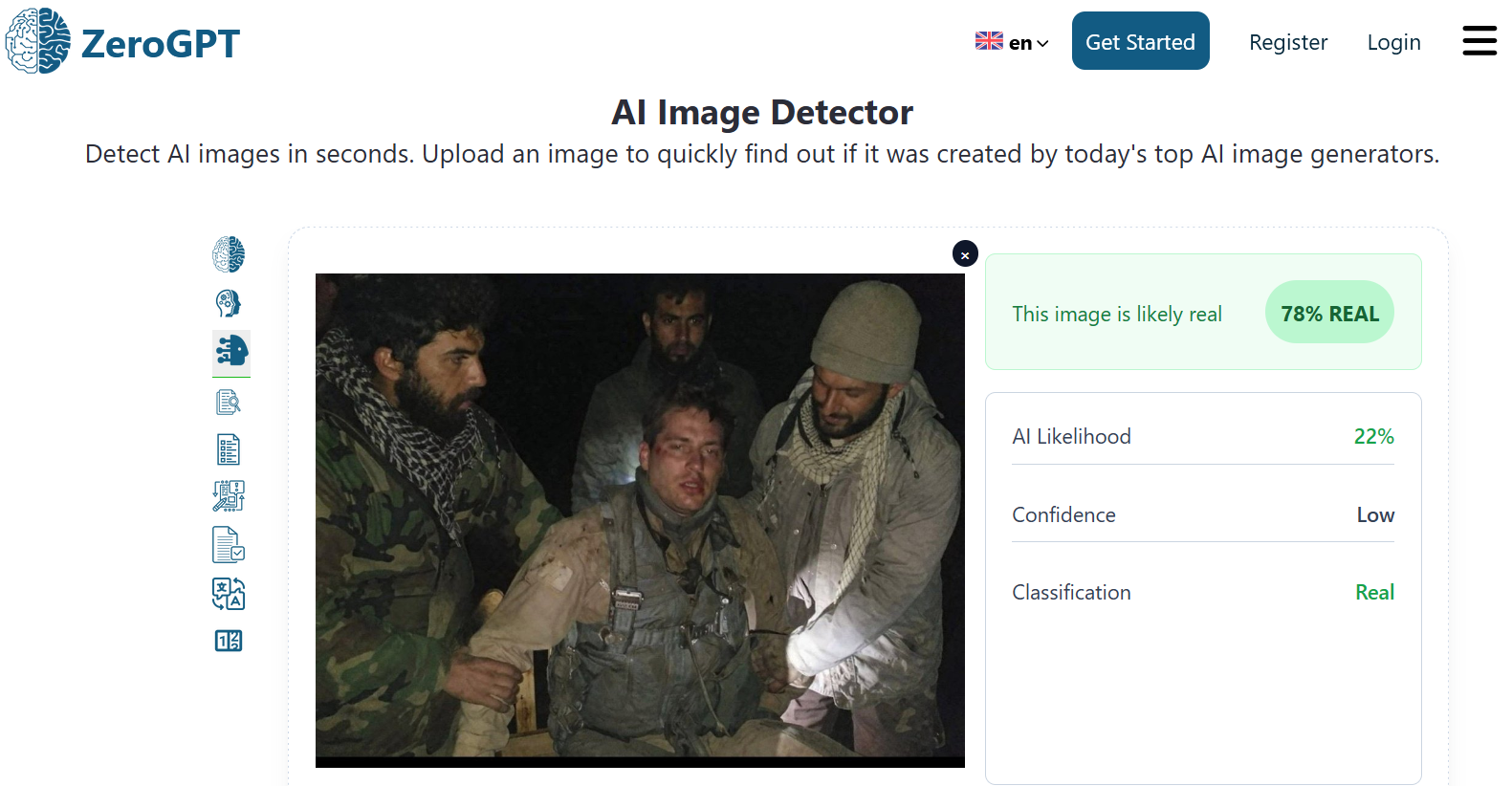Open the checklist document sidebar tool
Image resolution: width=1512 pixels, height=786 pixels.
coord(229,449)
